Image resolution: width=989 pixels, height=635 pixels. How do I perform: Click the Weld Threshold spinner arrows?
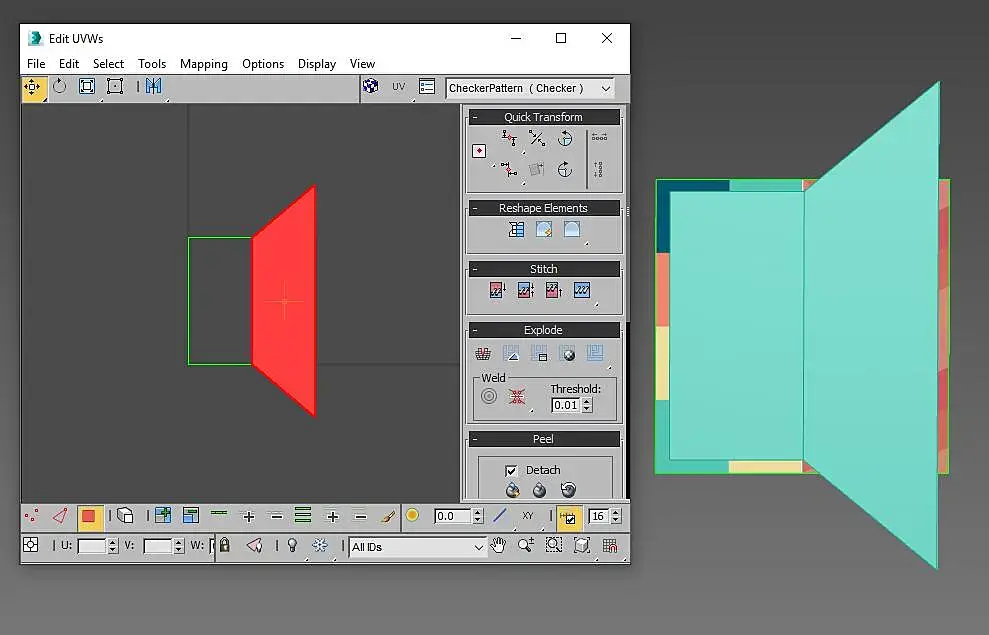coord(587,405)
